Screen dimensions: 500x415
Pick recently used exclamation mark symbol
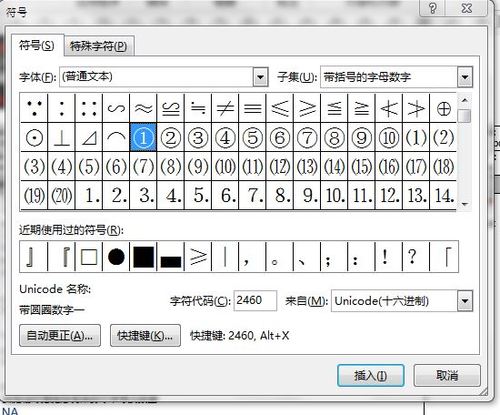[x=389, y=257]
